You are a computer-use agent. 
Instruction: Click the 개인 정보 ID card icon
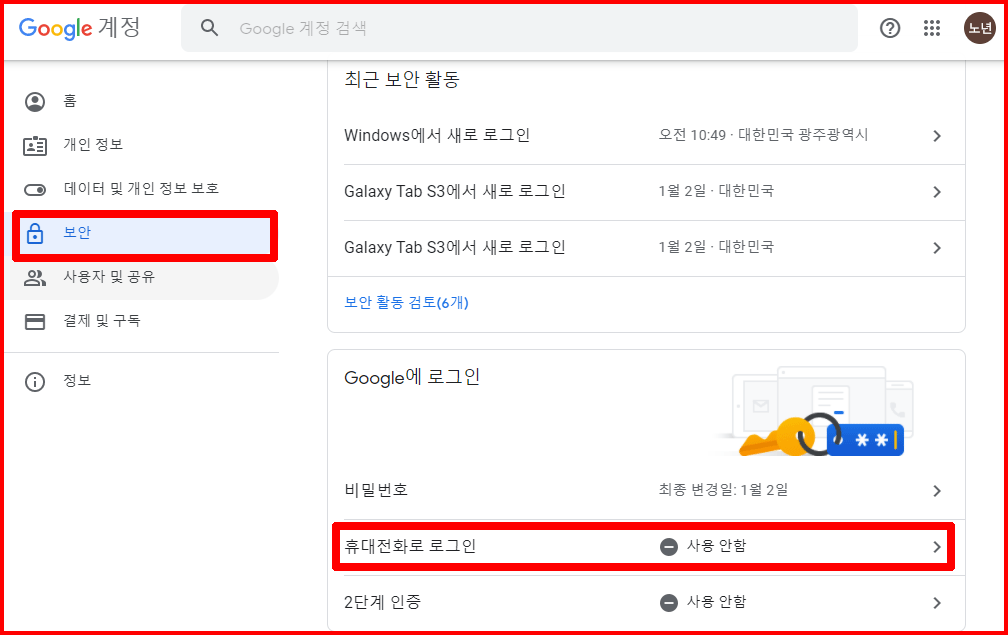[x=35, y=146]
